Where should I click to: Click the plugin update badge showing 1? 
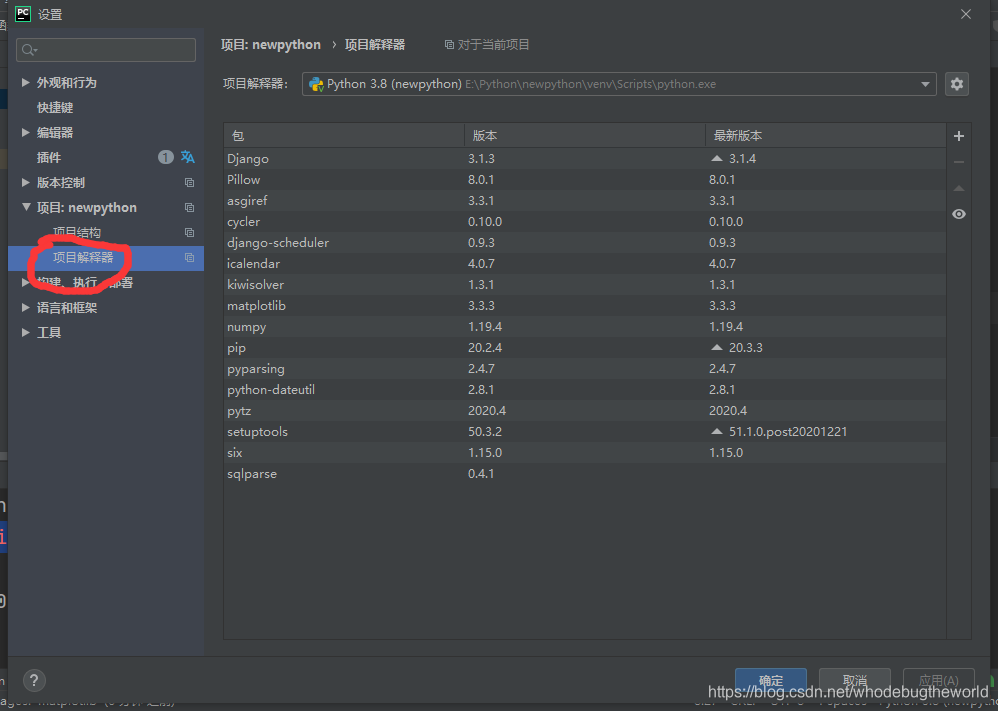(x=165, y=157)
